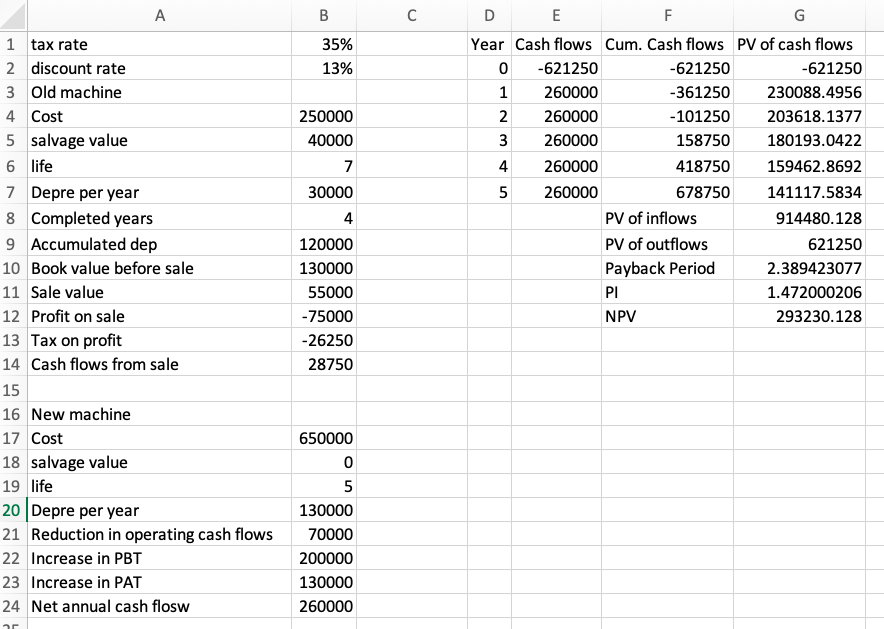884x629 pixels.
Task: Click the row 15 header
Action: click(x=13, y=389)
